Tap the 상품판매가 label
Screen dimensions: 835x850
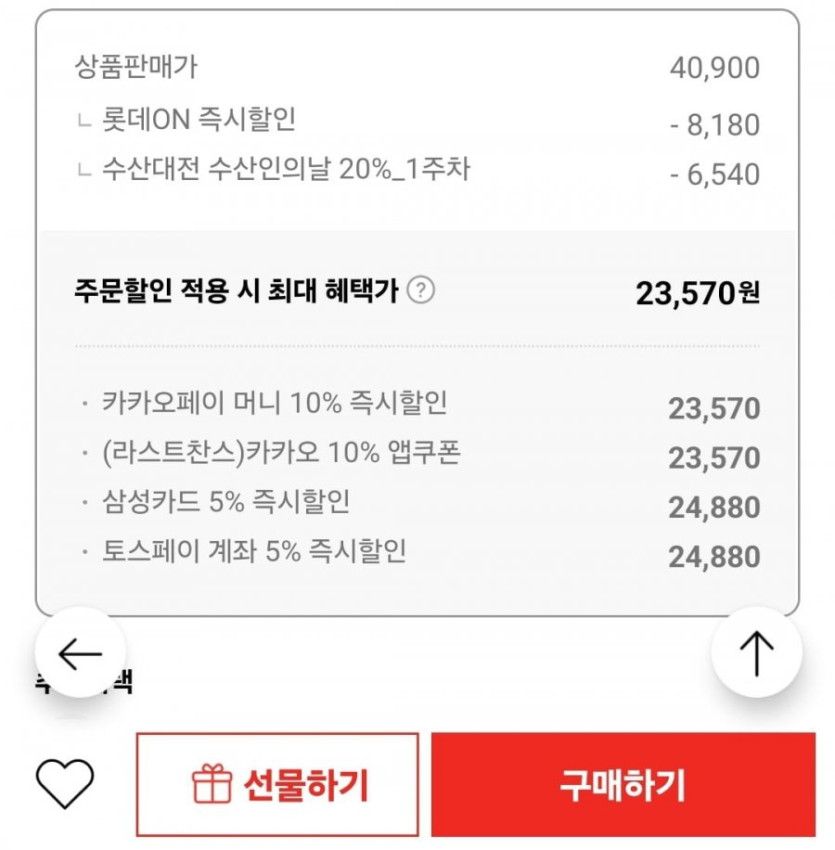(136, 67)
